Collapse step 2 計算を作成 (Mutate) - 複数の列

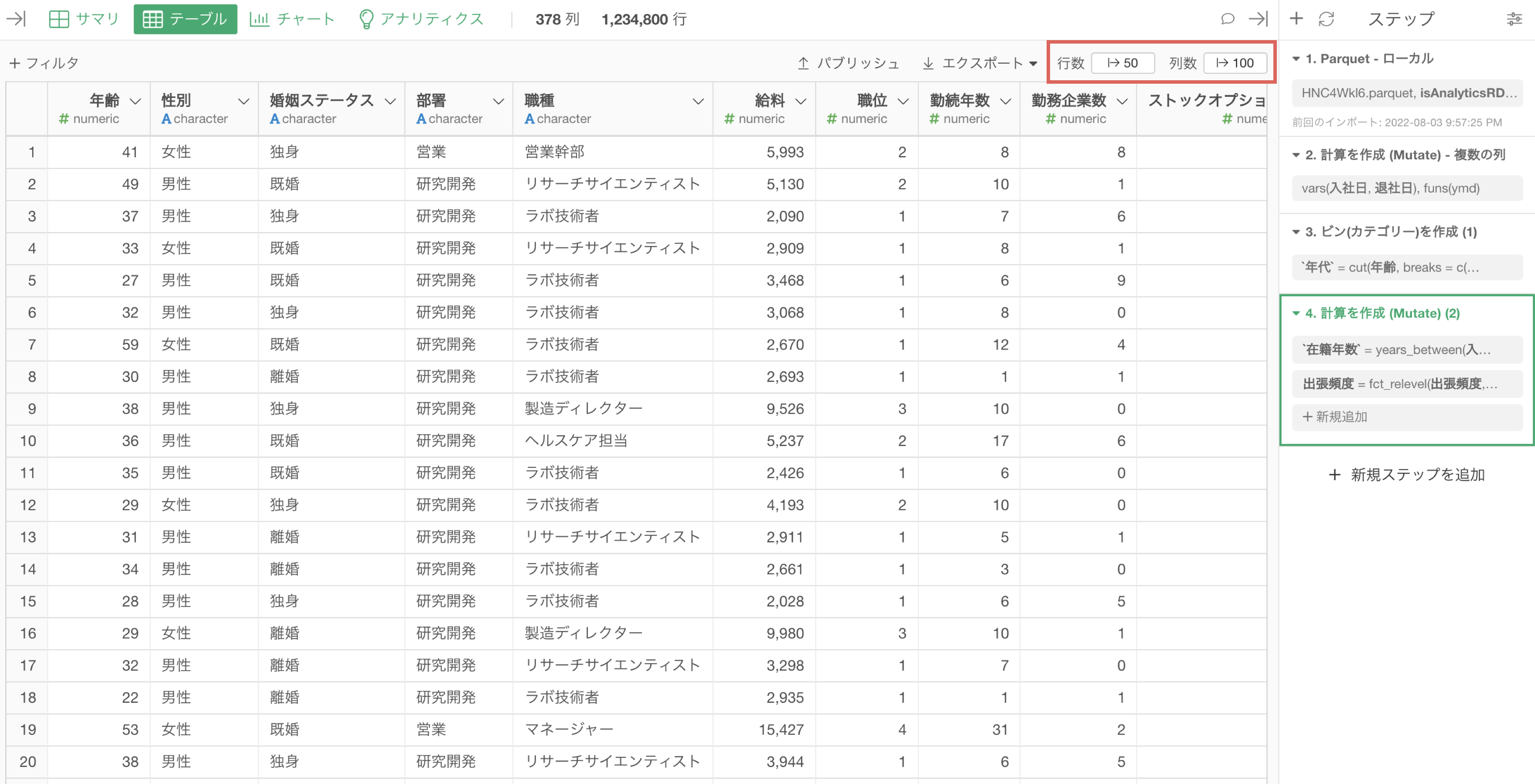click(x=1296, y=155)
